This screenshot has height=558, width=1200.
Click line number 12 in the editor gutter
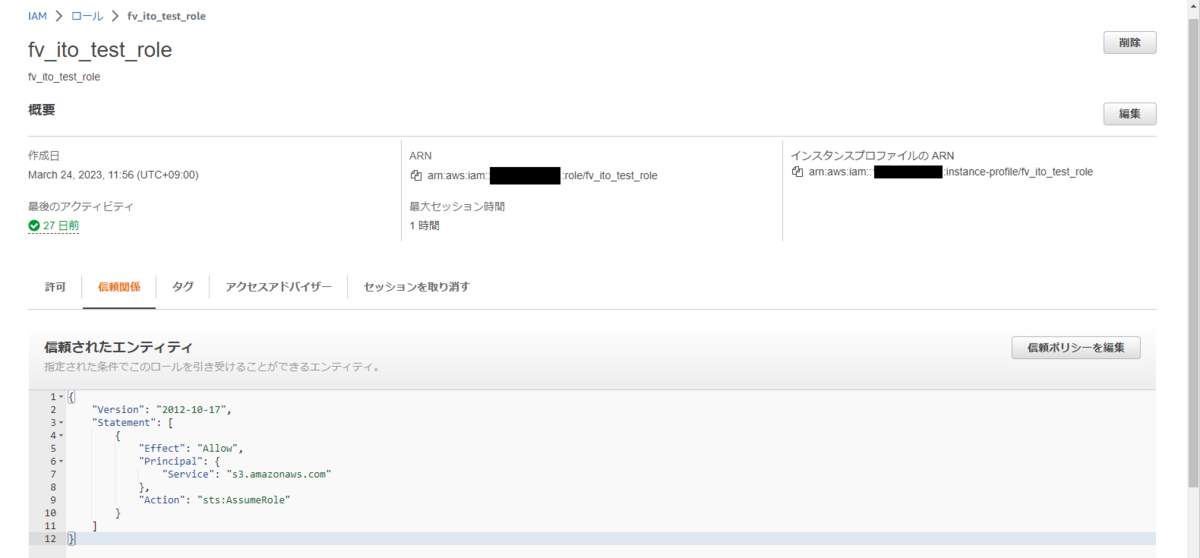[x=49, y=539]
